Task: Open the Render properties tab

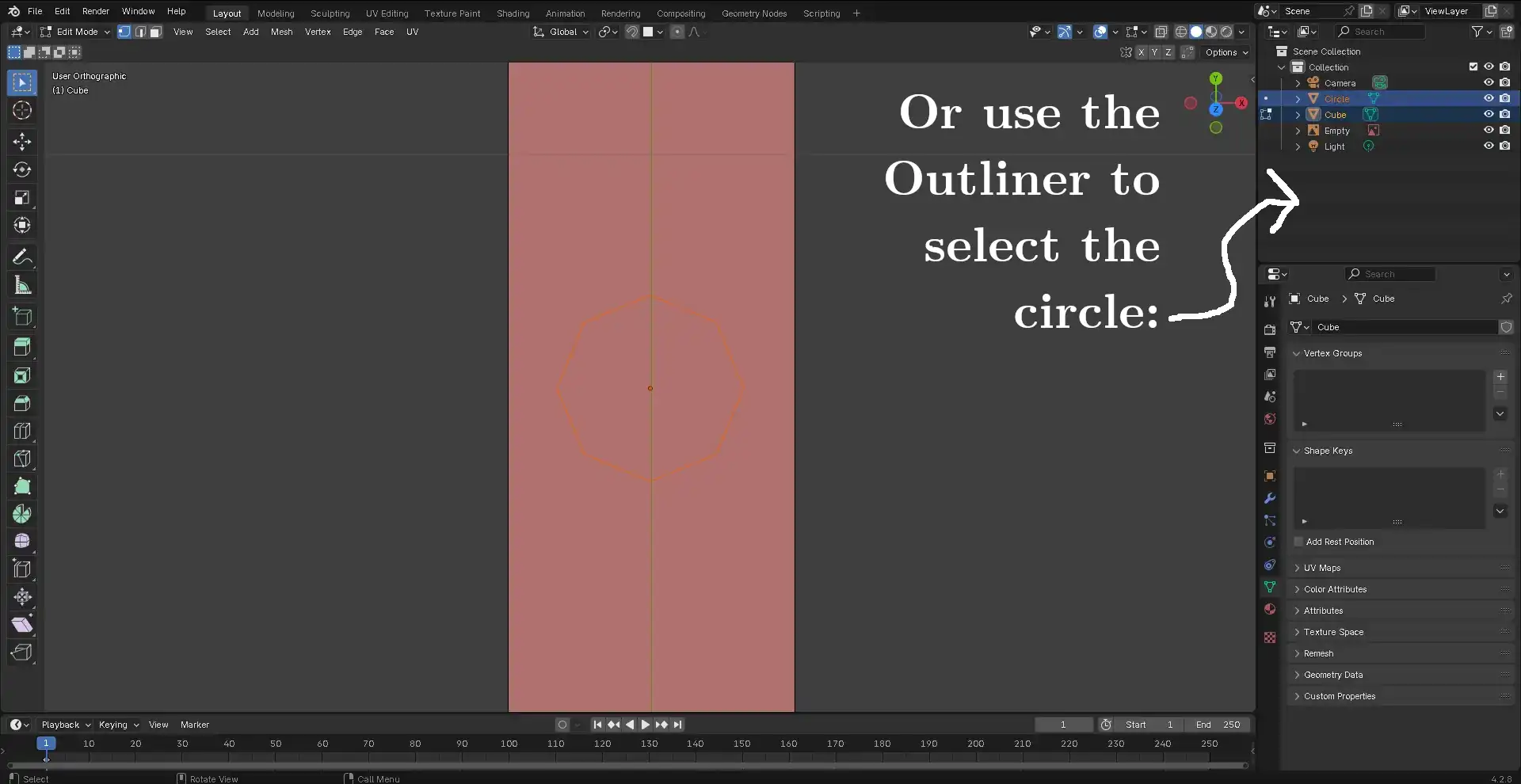Action: [1270, 329]
